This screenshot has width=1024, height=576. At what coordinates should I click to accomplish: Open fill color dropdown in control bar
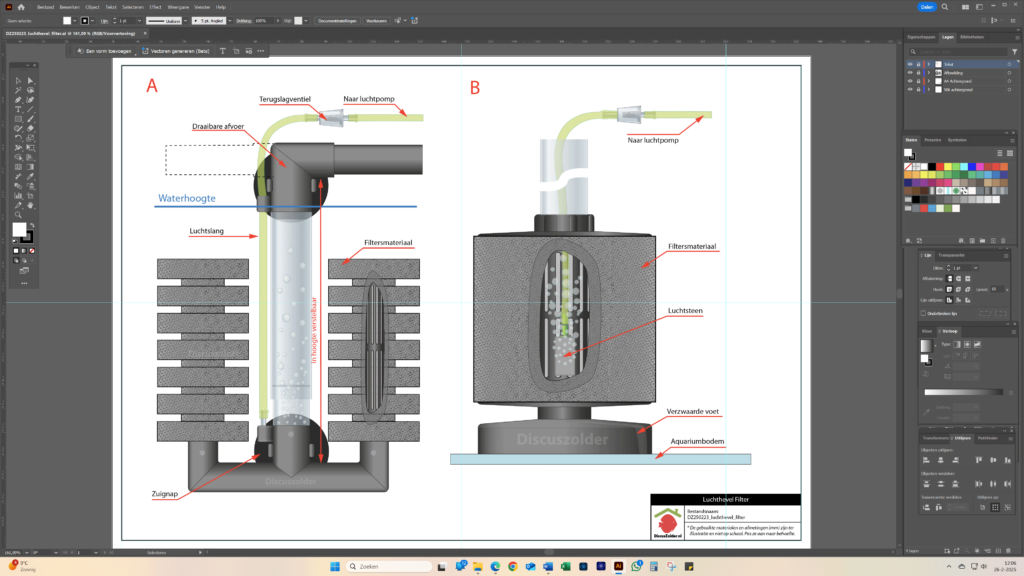click(74, 21)
